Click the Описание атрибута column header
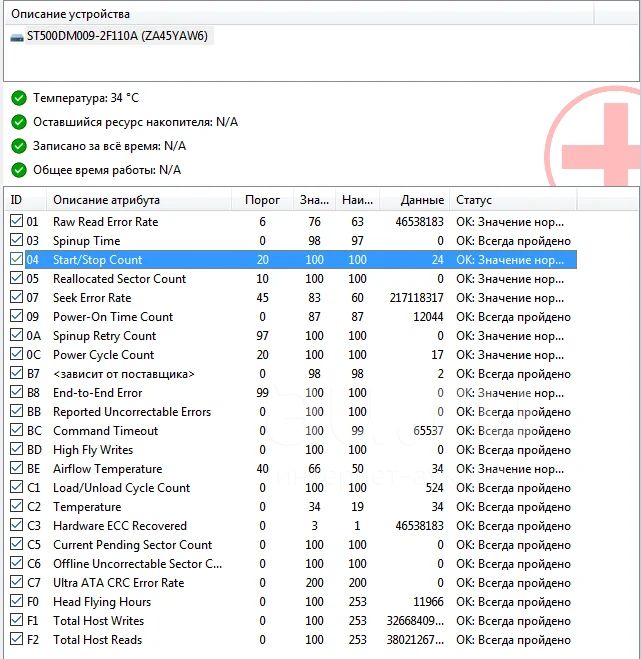 106,200
